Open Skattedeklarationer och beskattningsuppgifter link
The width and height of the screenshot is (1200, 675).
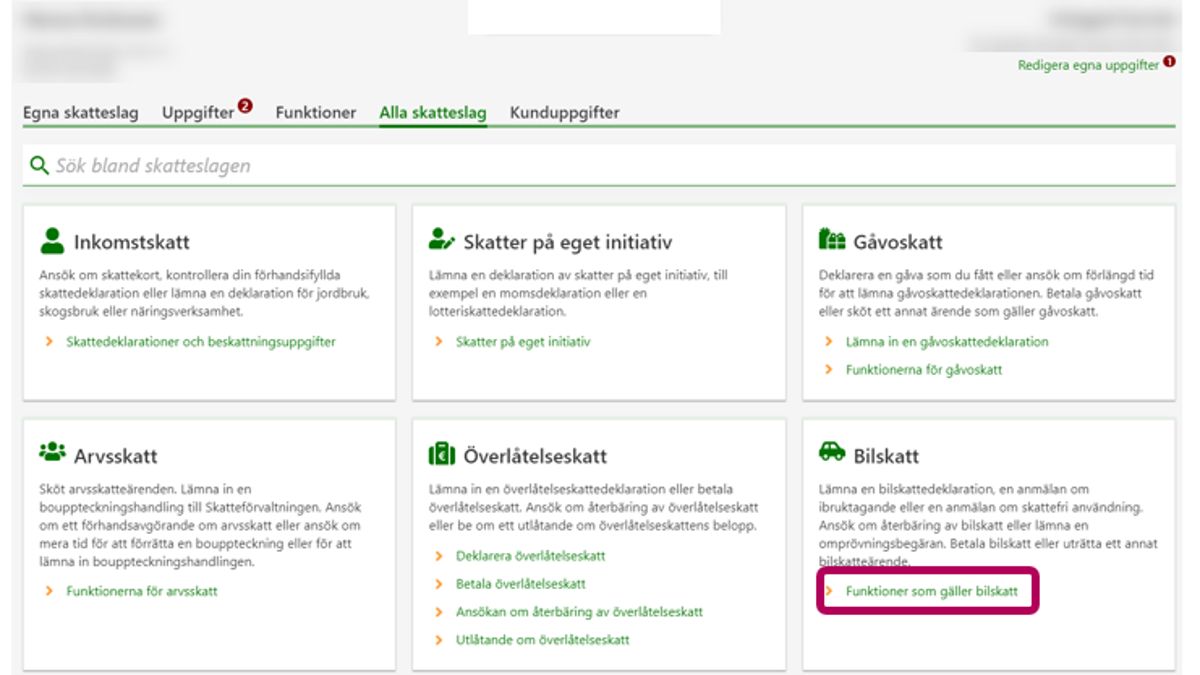[x=201, y=342]
